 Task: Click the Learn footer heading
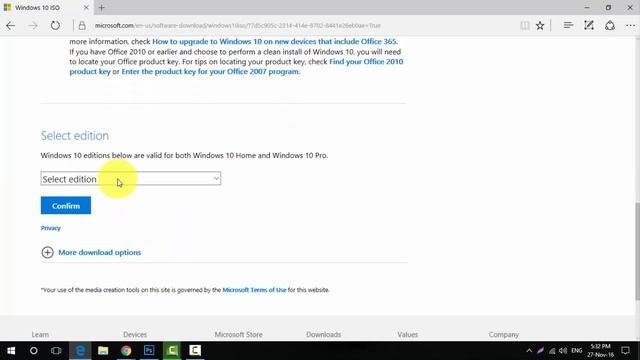(40, 334)
